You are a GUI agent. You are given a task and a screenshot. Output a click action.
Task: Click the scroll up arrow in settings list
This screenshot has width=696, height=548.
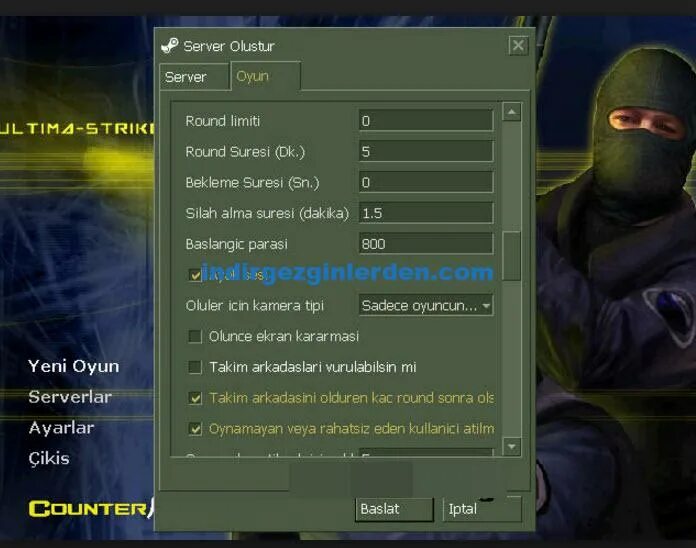point(511,112)
